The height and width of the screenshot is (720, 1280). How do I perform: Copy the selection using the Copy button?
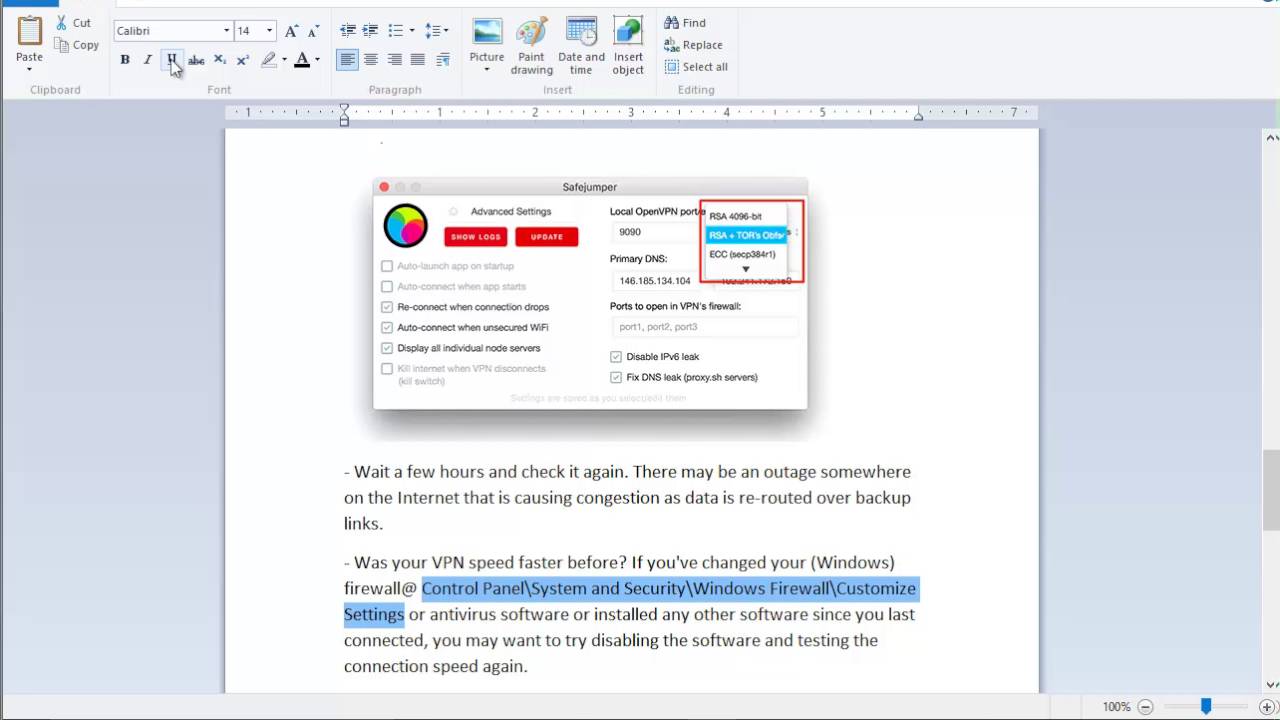[x=77, y=45]
